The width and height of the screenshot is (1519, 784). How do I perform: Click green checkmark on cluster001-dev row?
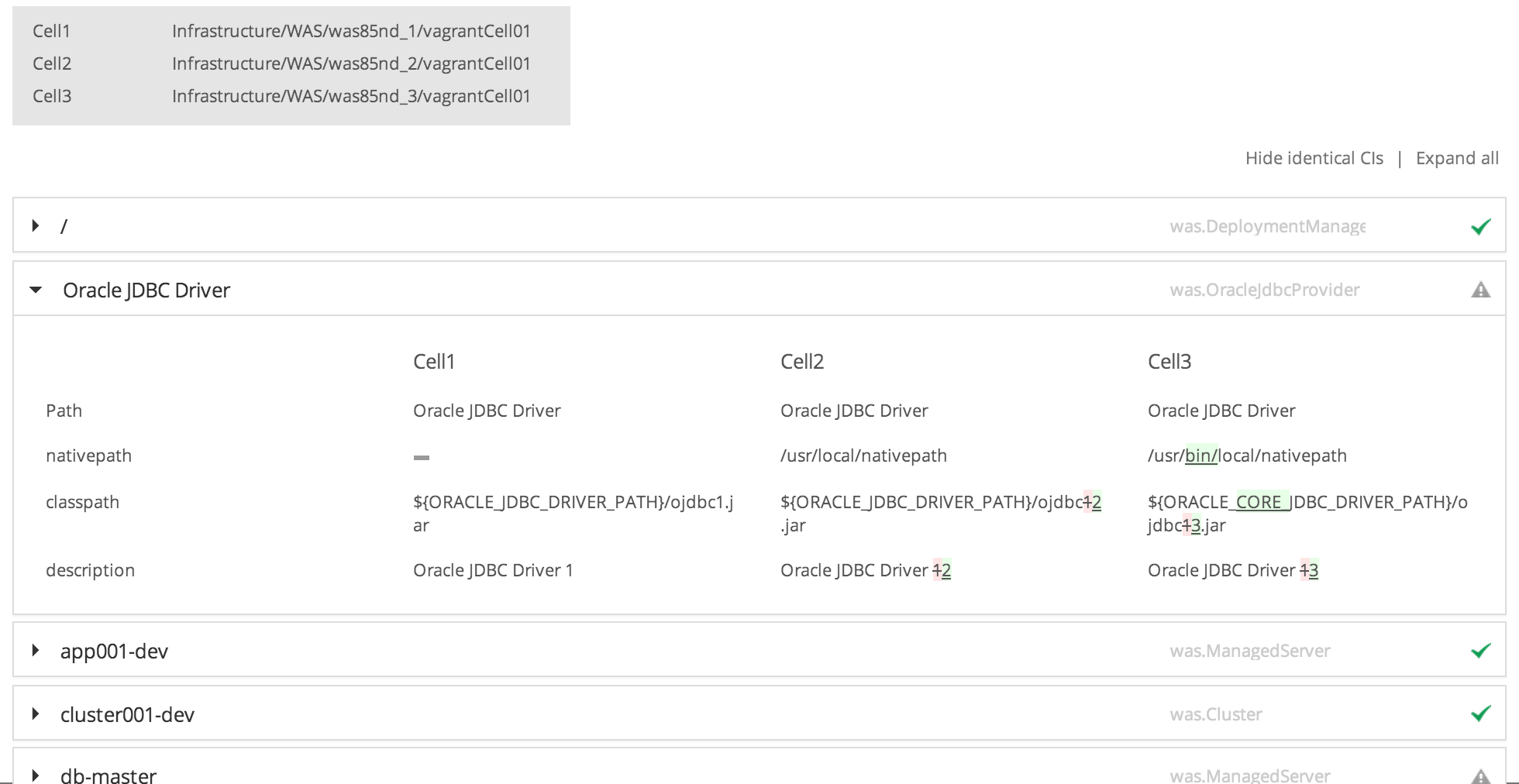[1480, 714]
